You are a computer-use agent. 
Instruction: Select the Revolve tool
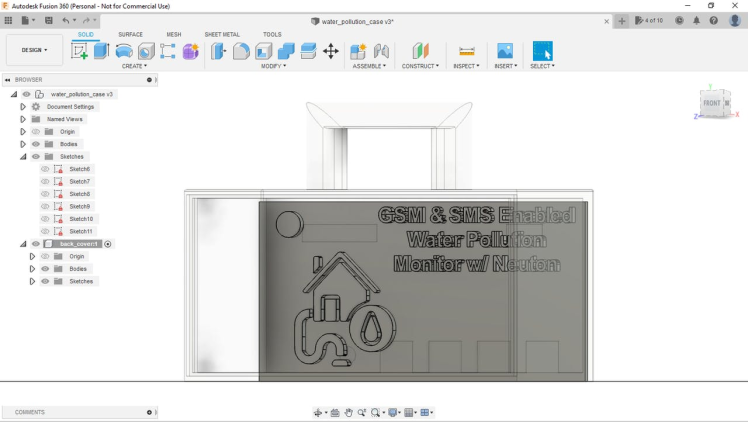point(124,51)
